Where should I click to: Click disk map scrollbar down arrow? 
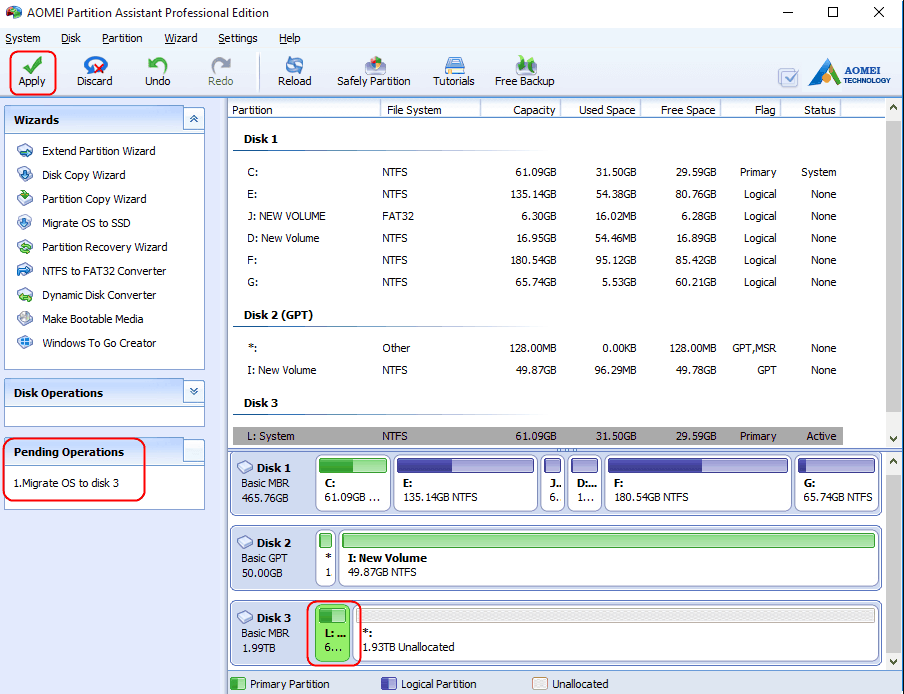[x=894, y=661]
